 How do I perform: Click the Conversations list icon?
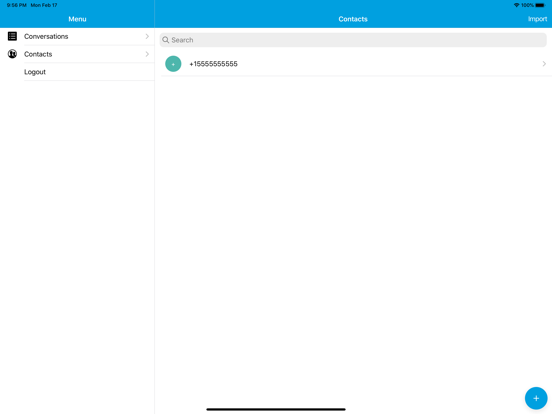coord(12,36)
